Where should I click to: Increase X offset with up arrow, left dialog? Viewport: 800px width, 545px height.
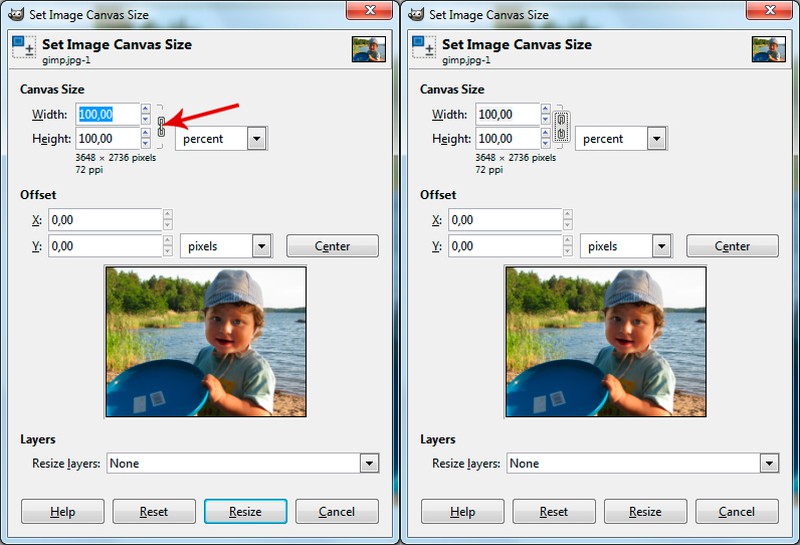click(x=167, y=214)
